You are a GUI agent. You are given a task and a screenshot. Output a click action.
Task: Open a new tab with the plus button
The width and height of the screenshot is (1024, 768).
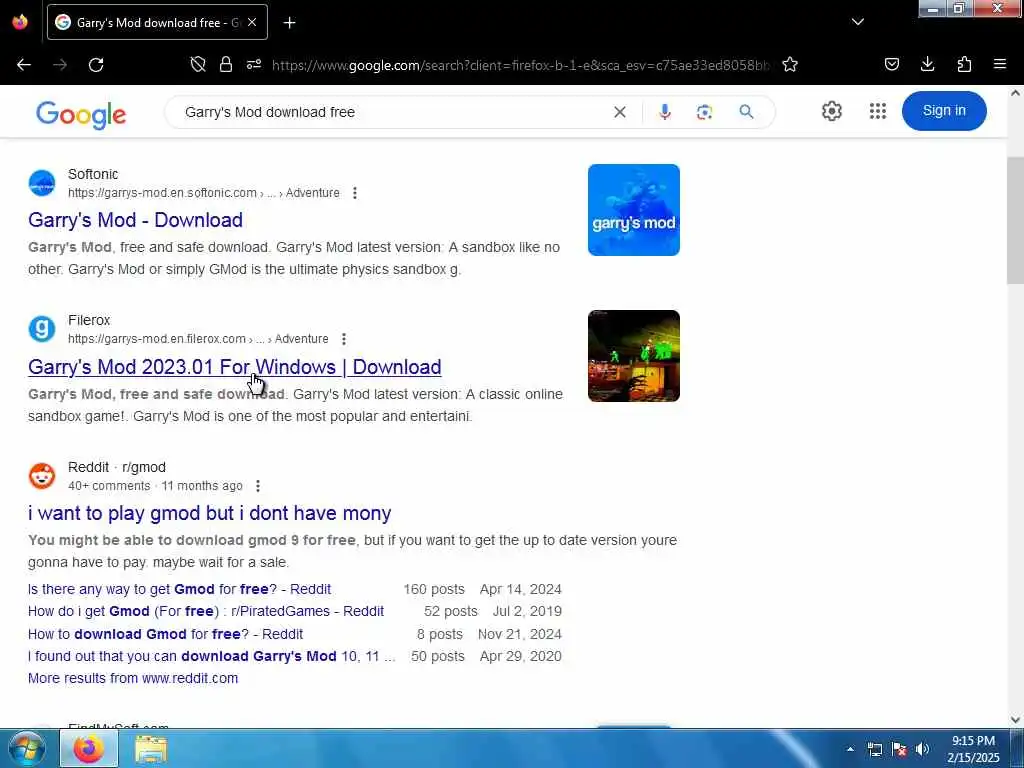(x=289, y=23)
